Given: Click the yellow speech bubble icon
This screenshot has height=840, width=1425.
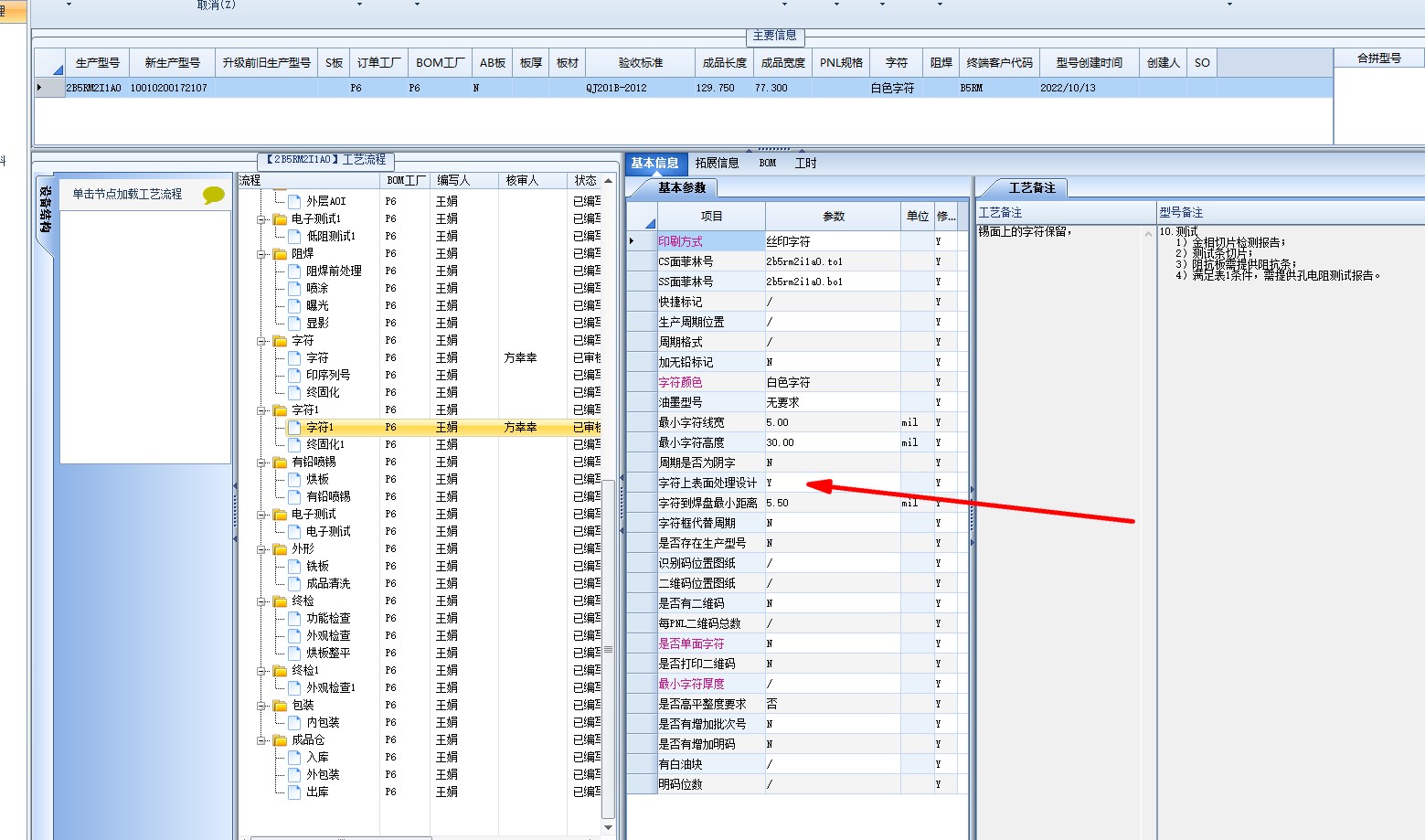Looking at the screenshot, I should 214,195.
